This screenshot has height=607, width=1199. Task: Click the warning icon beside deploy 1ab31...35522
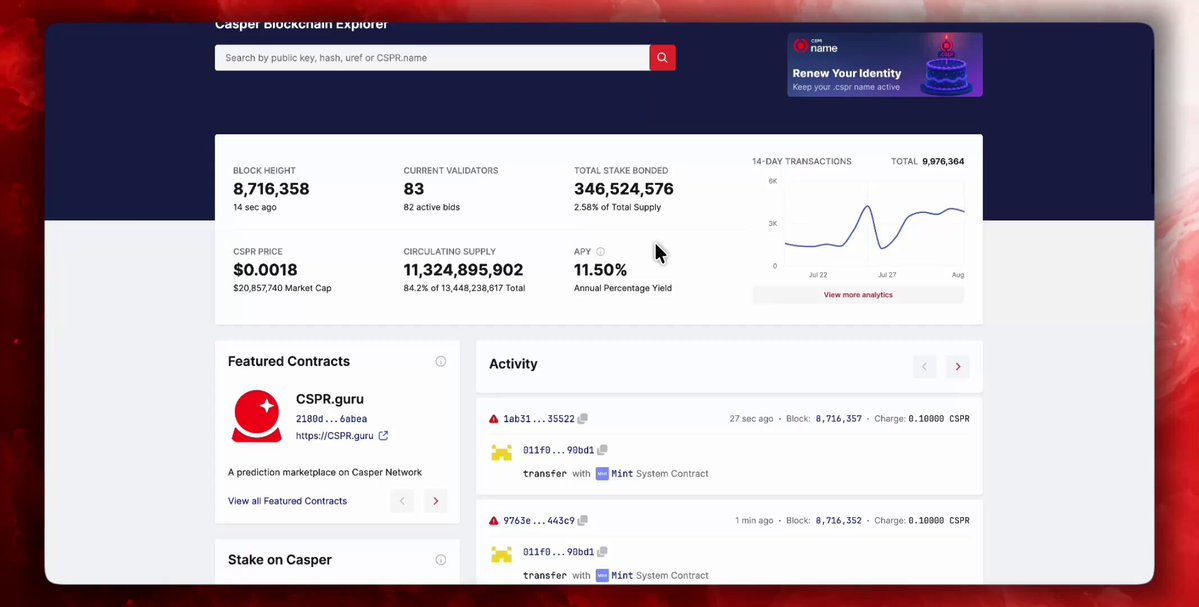[494, 419]
